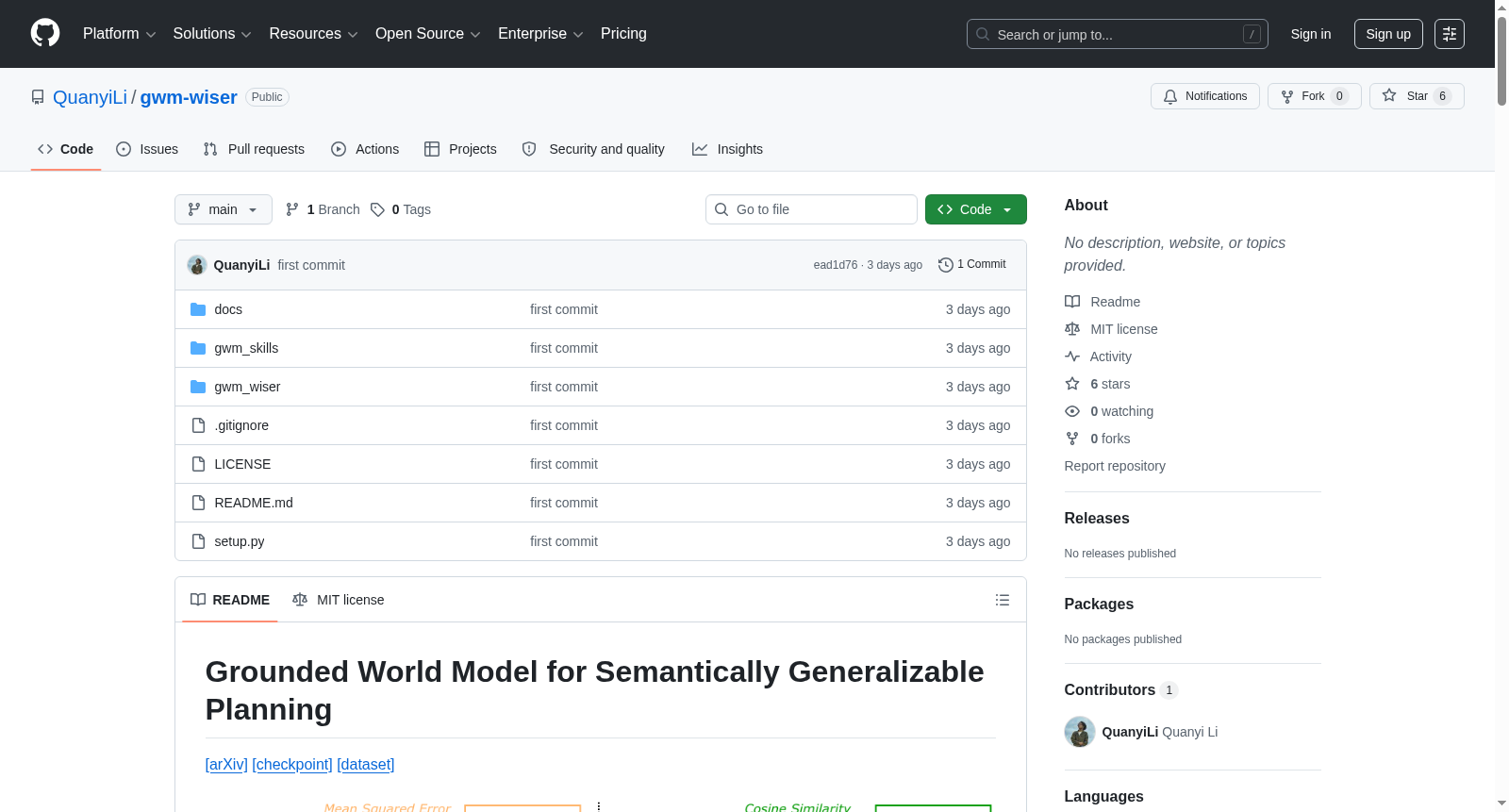
Task: Fork the repository using the Fork button
Action: click(x=1315, y=96)
